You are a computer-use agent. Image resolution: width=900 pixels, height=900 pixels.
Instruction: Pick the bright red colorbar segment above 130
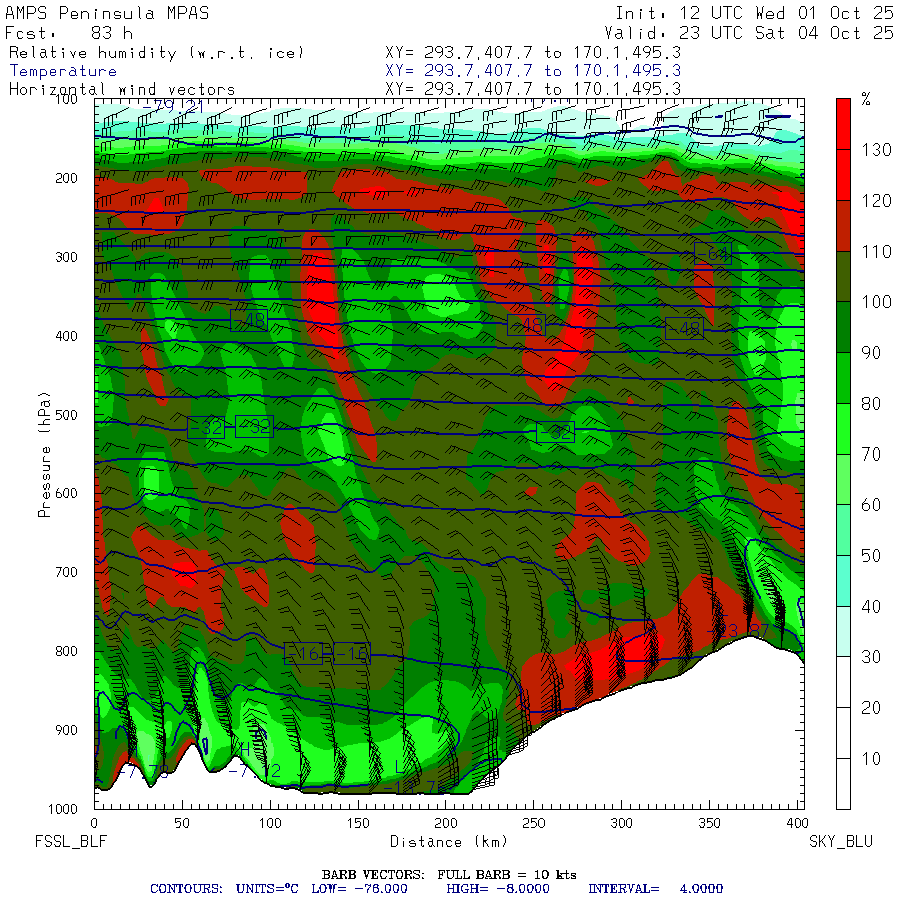(843, 124)
